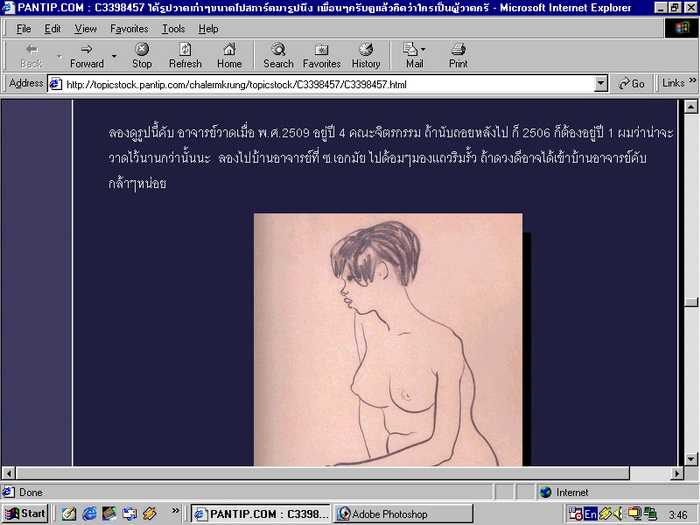Click the text line starting with 'วาดไว้นานกว่านั้นนะ'

pos(377,158)
